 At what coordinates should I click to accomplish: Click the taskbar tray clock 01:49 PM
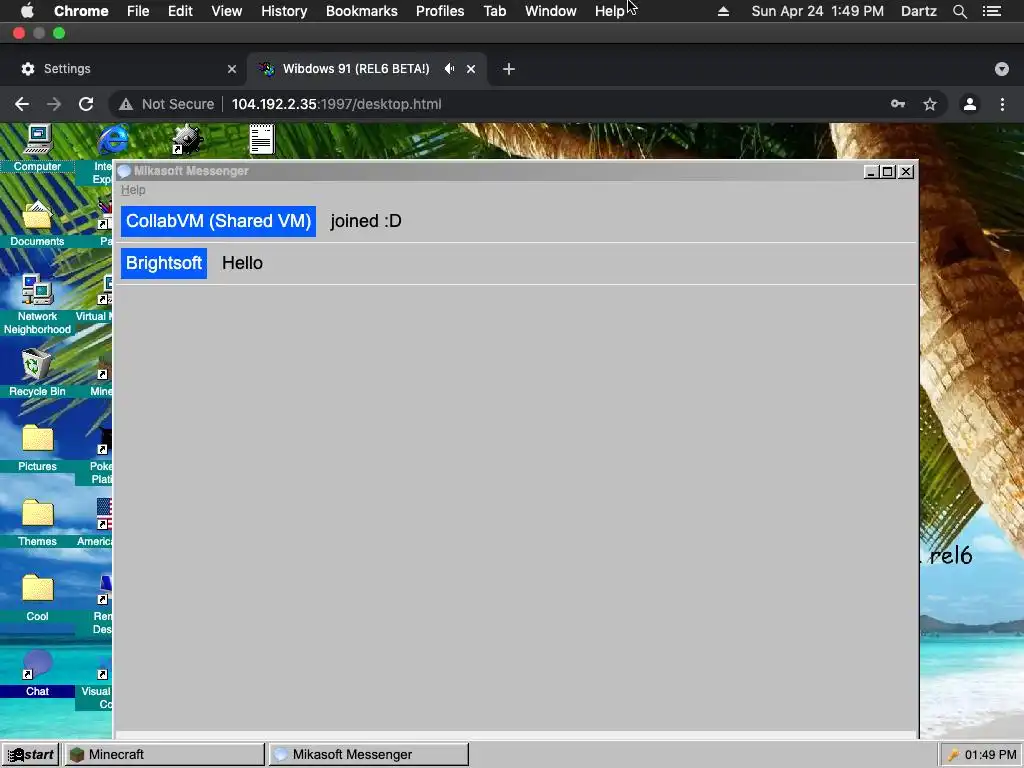(990, 755)
